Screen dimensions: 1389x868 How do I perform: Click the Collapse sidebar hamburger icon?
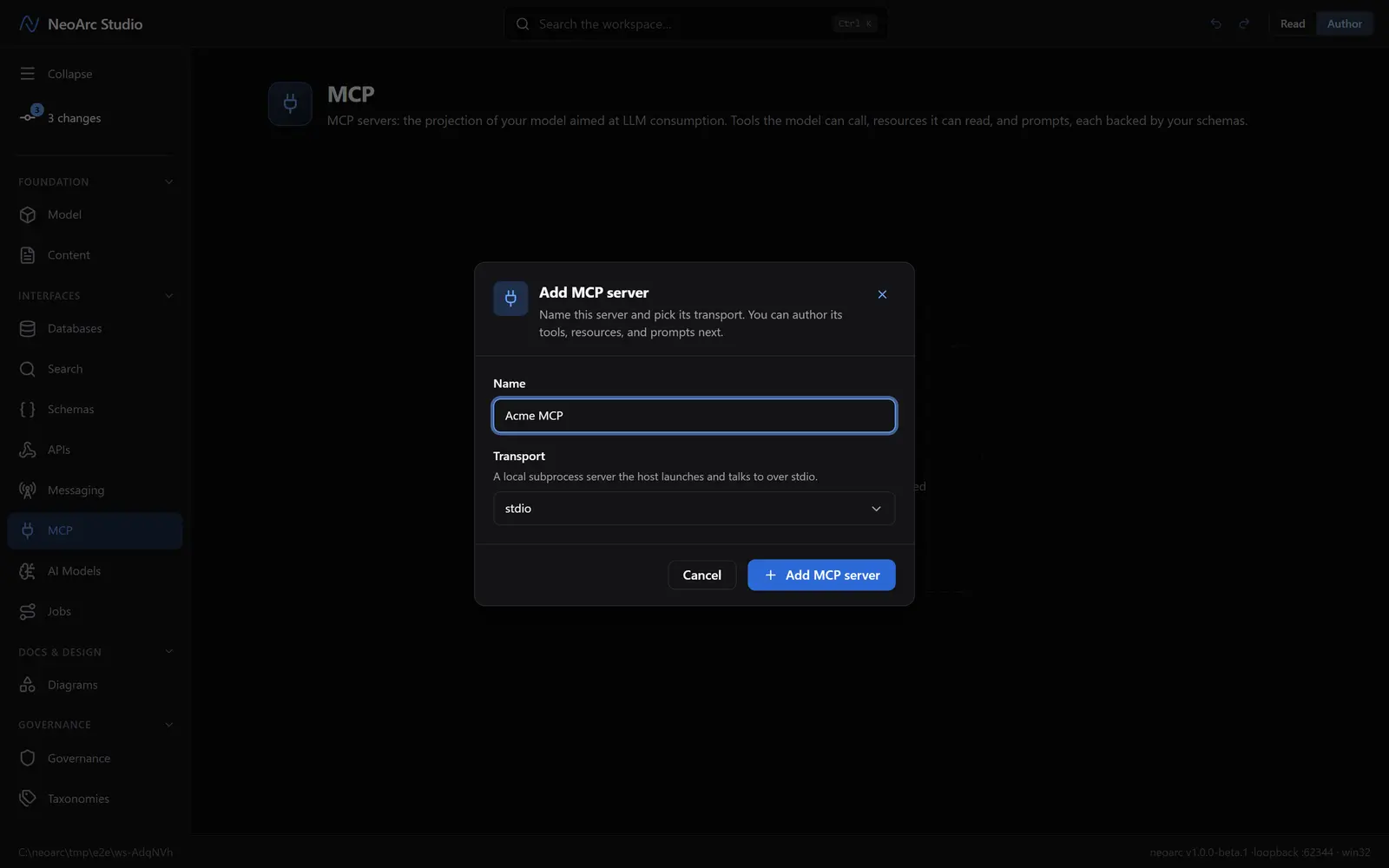pyautogui.click(x=28, y=74)
